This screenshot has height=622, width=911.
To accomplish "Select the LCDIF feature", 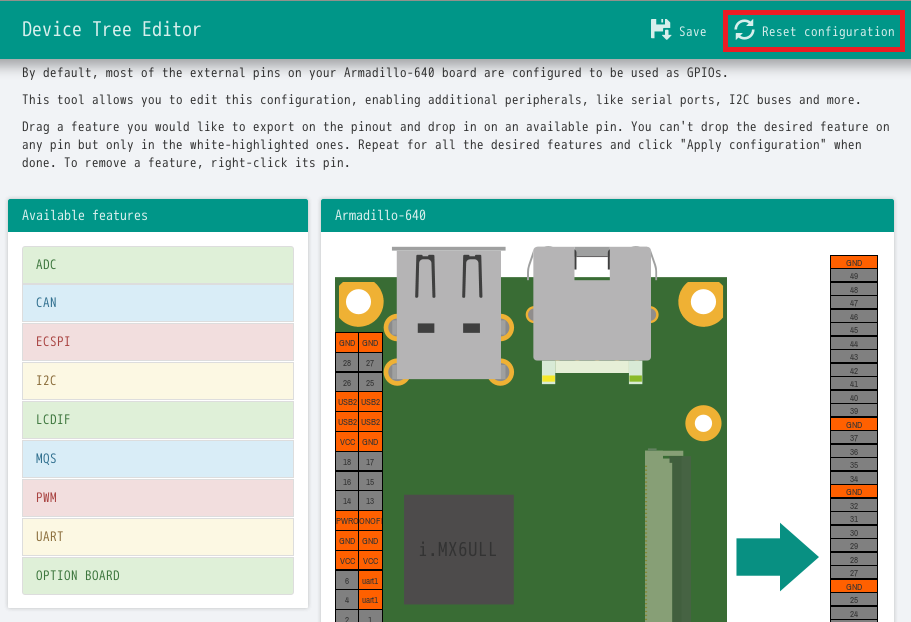I will point(158,420).
